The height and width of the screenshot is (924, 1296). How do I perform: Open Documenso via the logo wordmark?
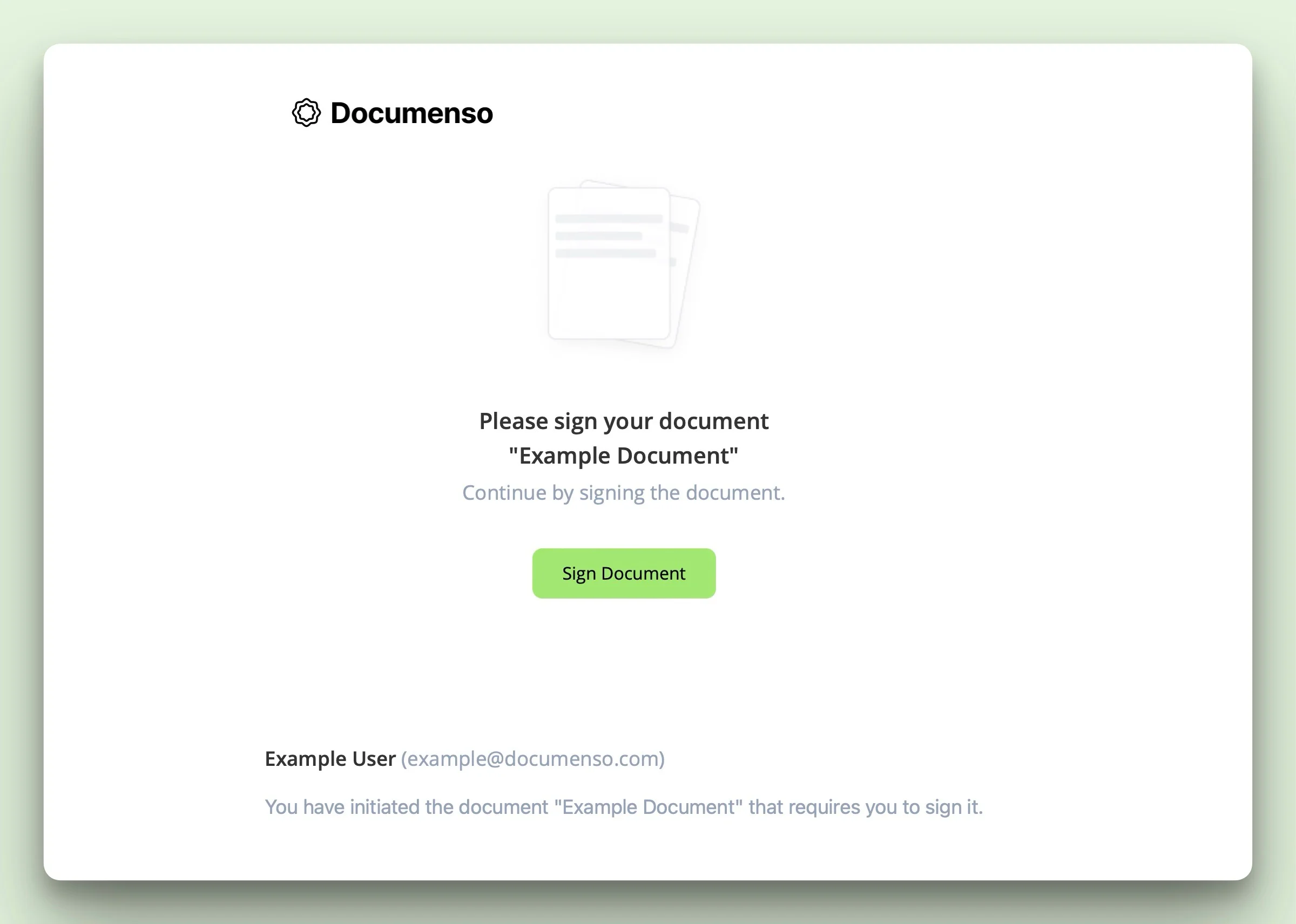pos(411,113)
